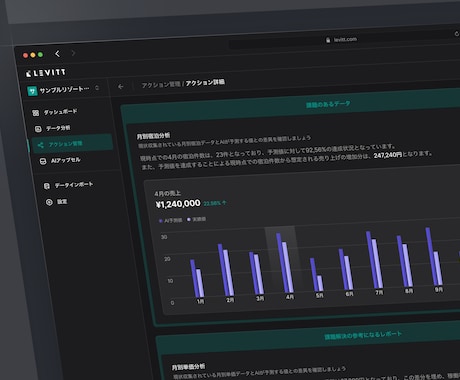Click the データ分析 sidebar icon
The image size is (460, 380).
38,129
